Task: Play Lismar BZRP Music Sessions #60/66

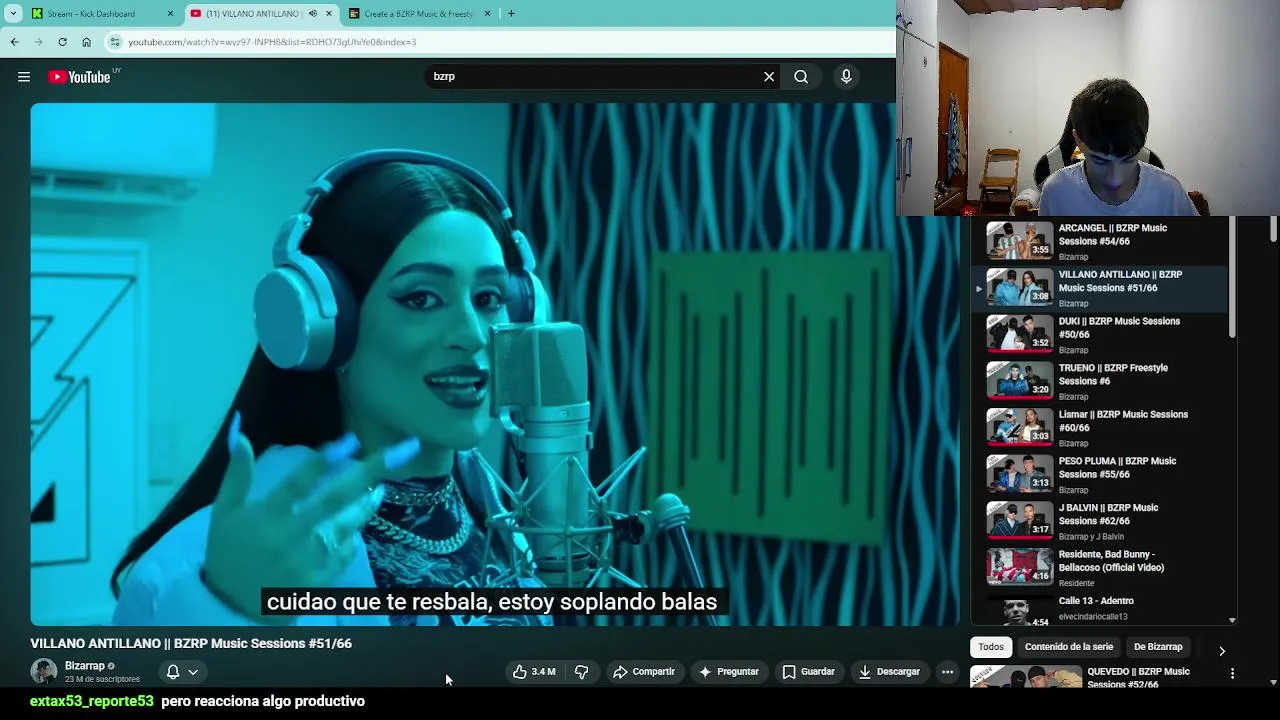Action: point(1123,421)
